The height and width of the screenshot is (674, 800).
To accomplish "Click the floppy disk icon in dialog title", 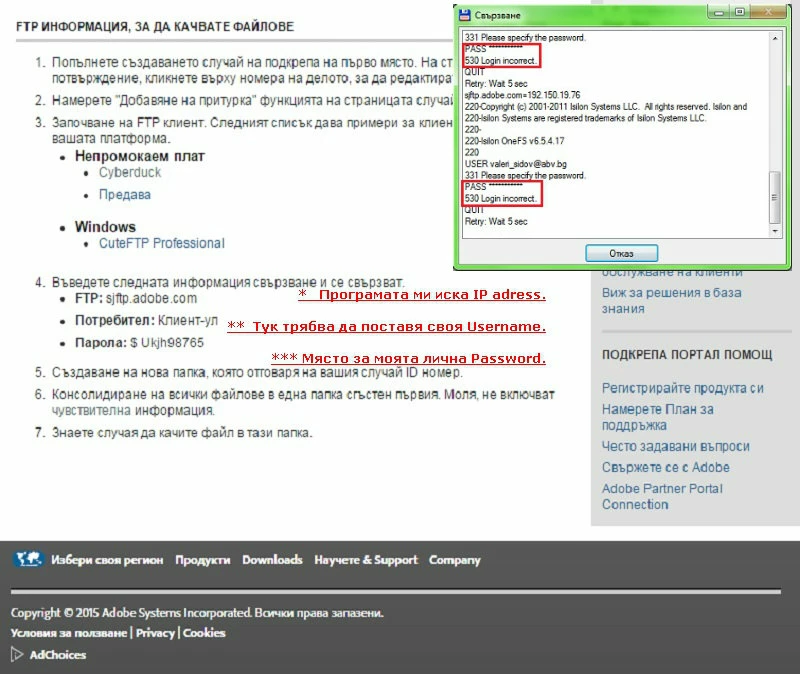I will pos(464,15).
